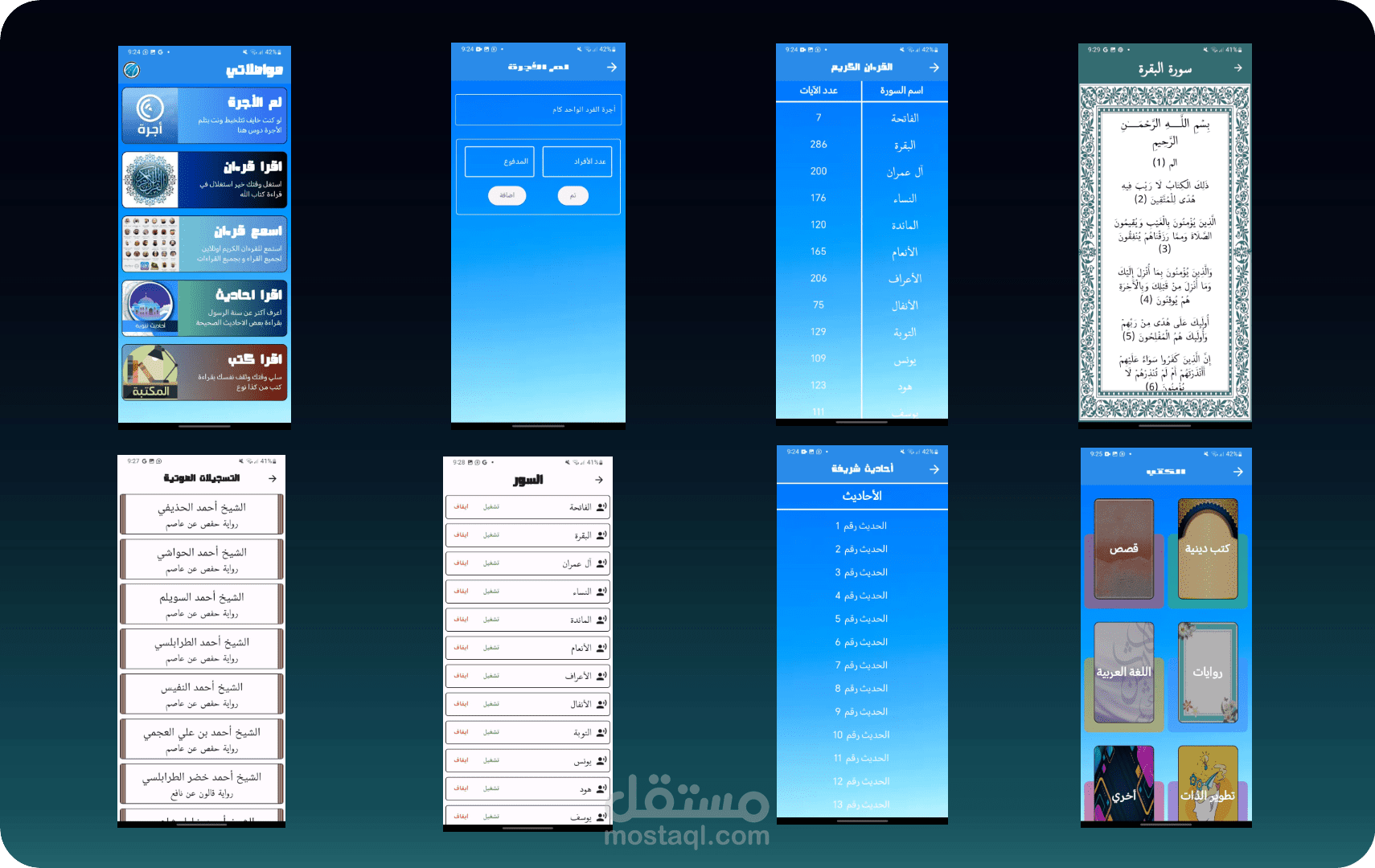Select الحديث رقم 3 from the hadith list
Viewport: 1375px width, 868px height.
862,572
